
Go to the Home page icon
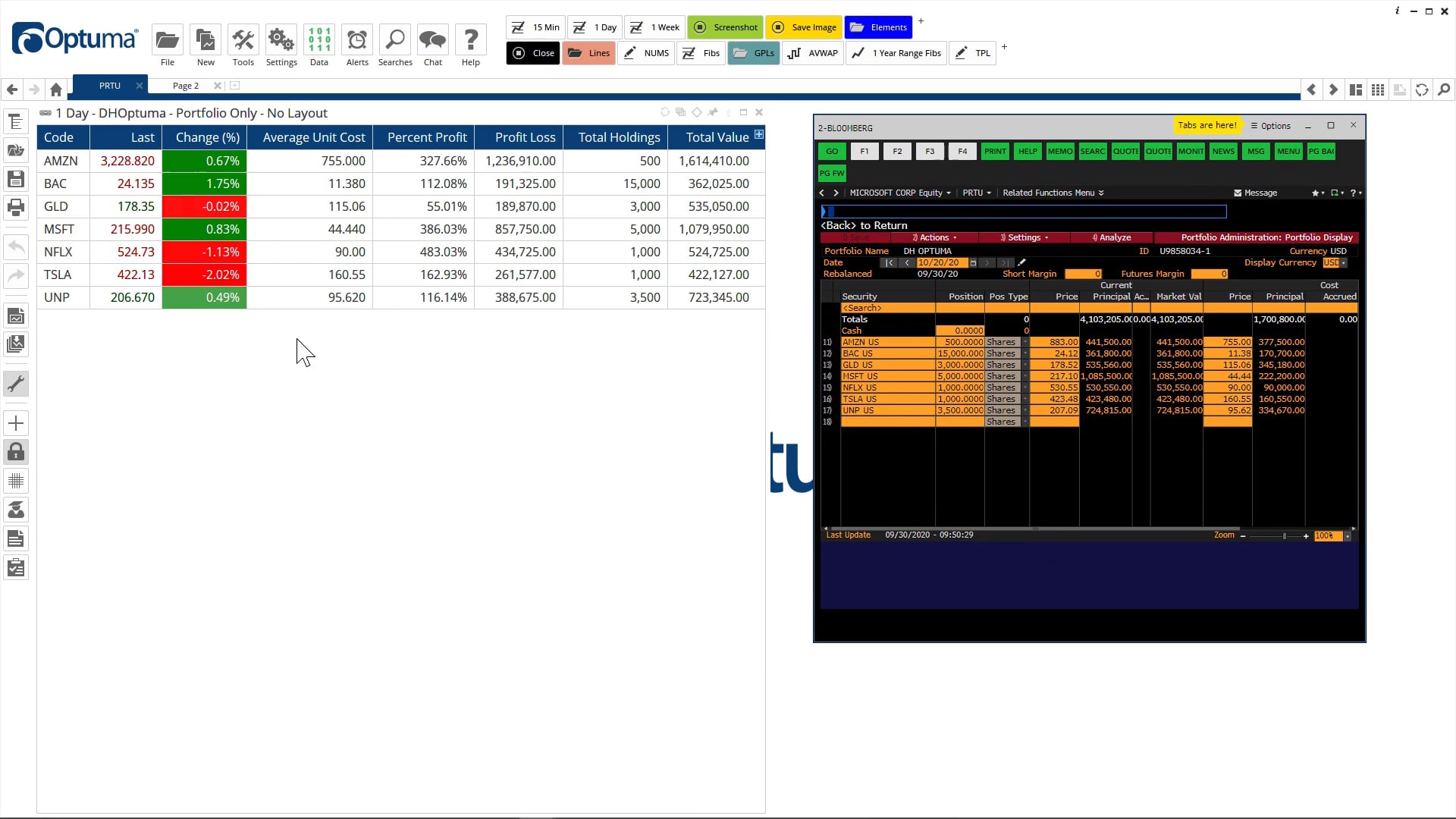click(56, 89)
